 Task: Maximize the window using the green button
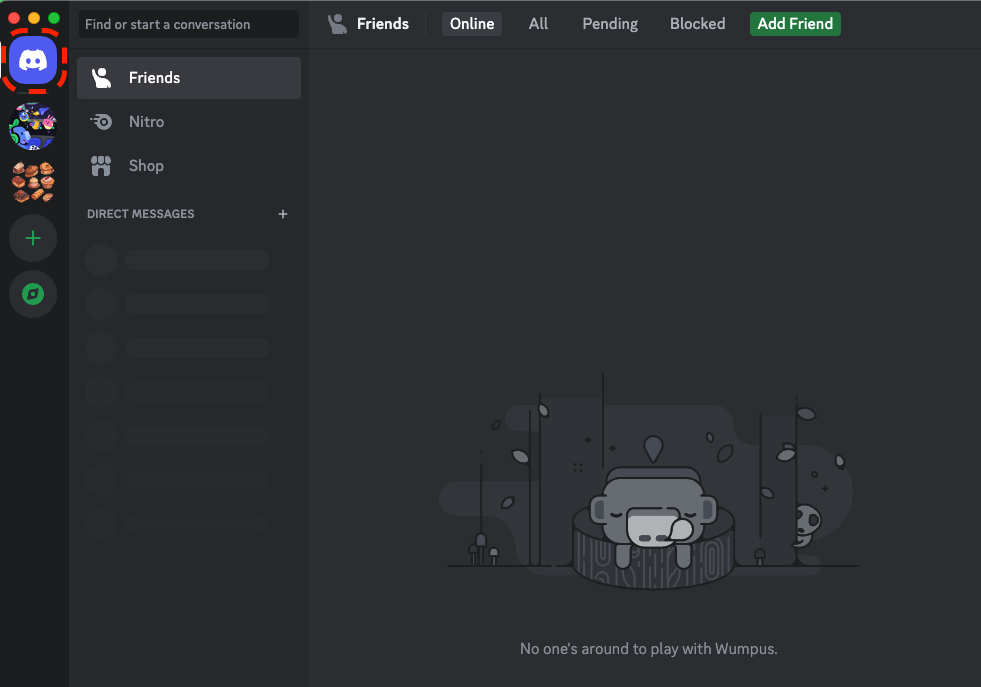point(54,18)
